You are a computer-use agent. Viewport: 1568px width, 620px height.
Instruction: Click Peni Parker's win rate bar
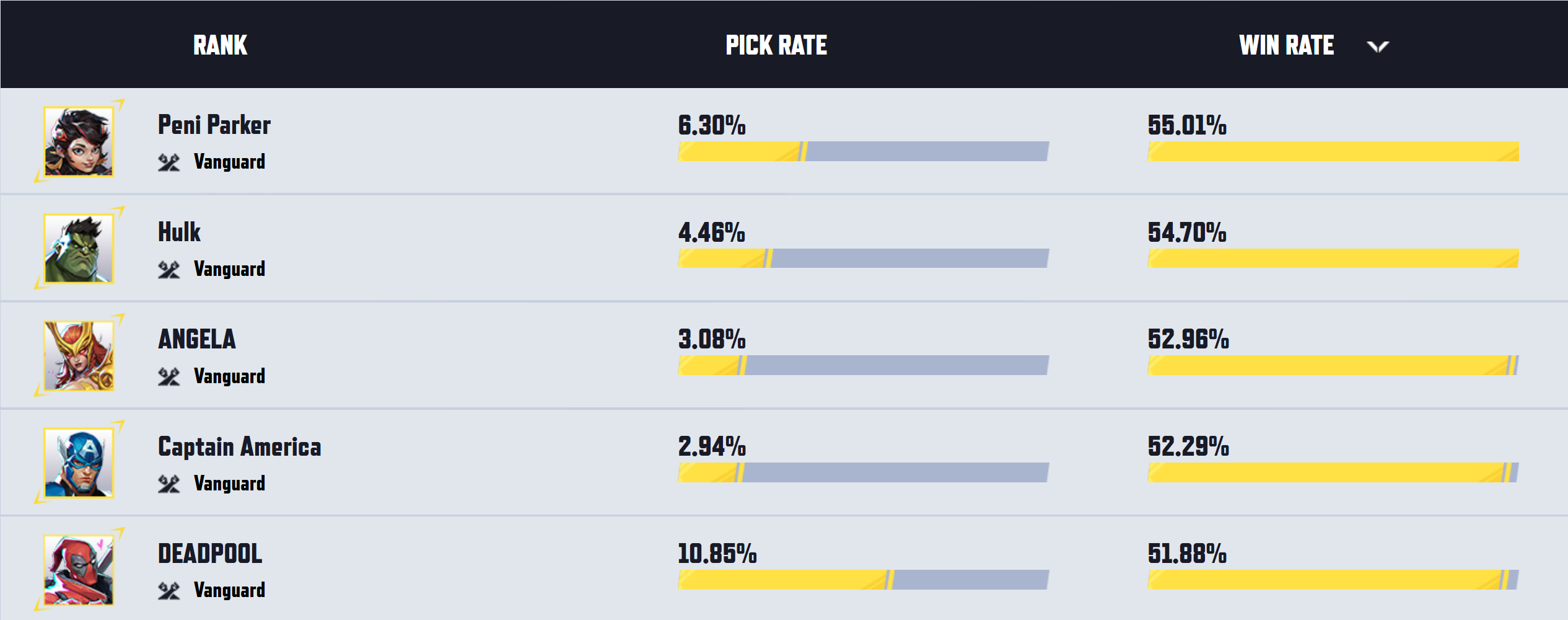pyautogui.click(x=1333, y=151)
